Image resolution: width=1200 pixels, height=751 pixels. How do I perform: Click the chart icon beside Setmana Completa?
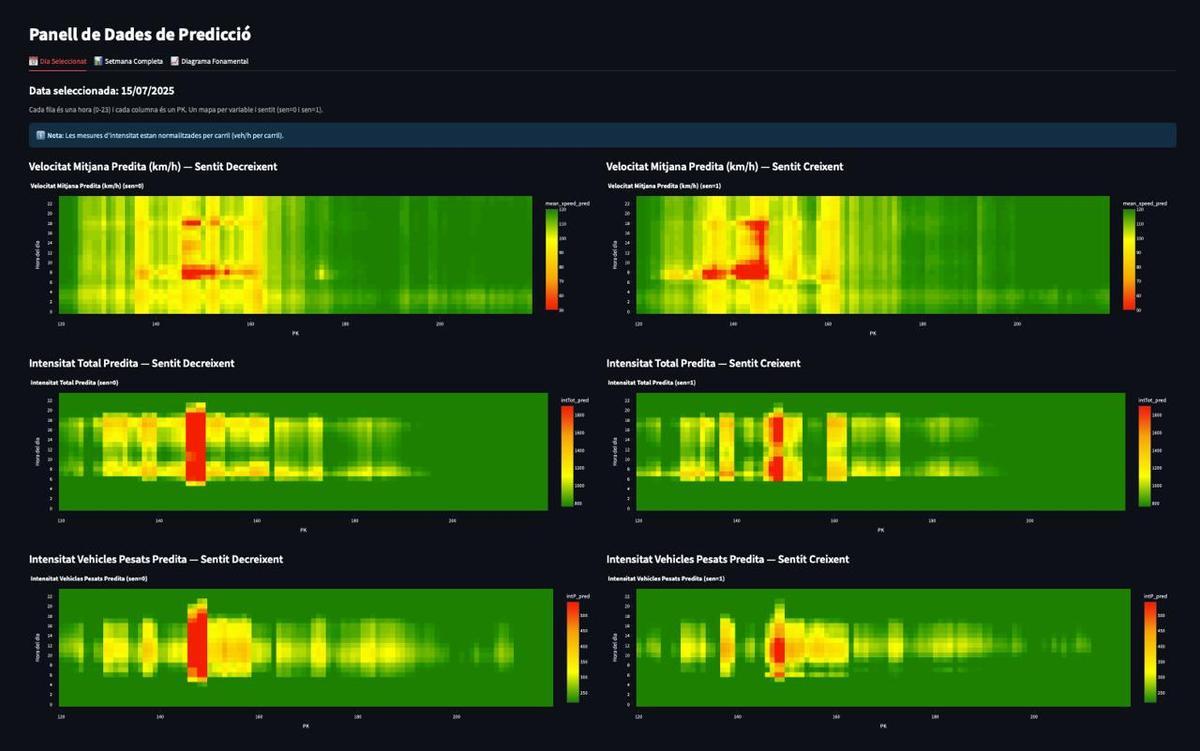[98, 61]
